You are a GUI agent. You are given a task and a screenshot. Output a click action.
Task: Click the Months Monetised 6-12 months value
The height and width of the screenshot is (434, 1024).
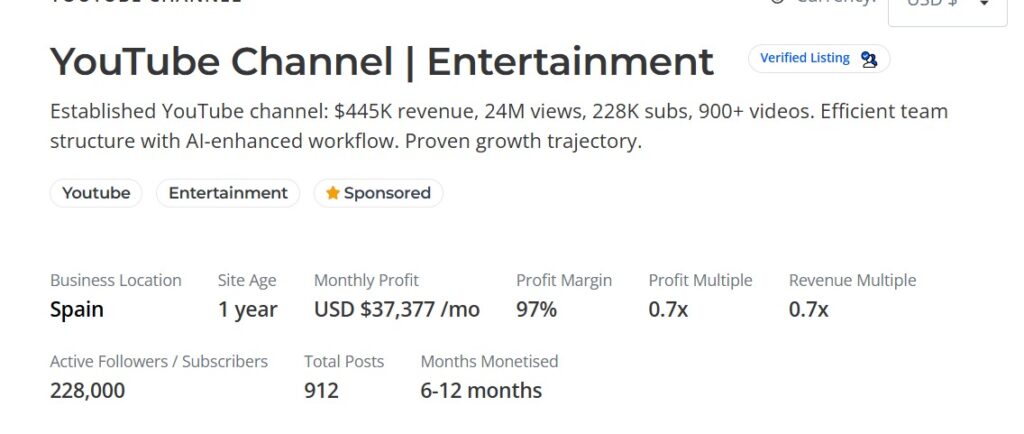(x=481, y=390)
